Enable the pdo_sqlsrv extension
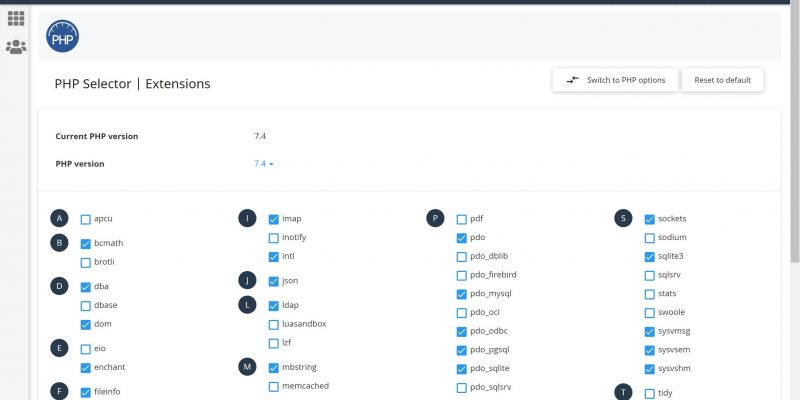 [x=462, y=388]
